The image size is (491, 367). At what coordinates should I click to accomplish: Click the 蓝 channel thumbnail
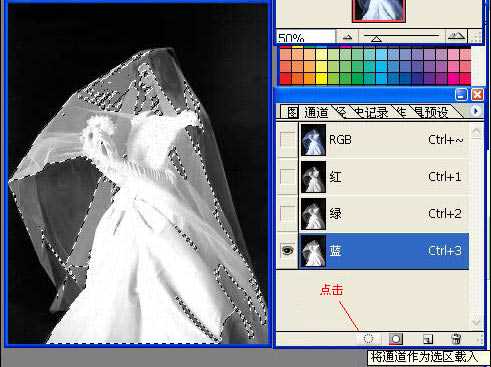coord(313,251)
